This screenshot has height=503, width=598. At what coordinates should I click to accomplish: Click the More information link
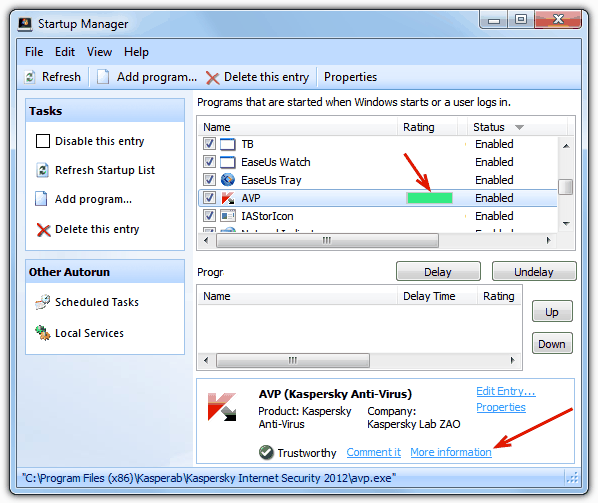click(451, 452)
